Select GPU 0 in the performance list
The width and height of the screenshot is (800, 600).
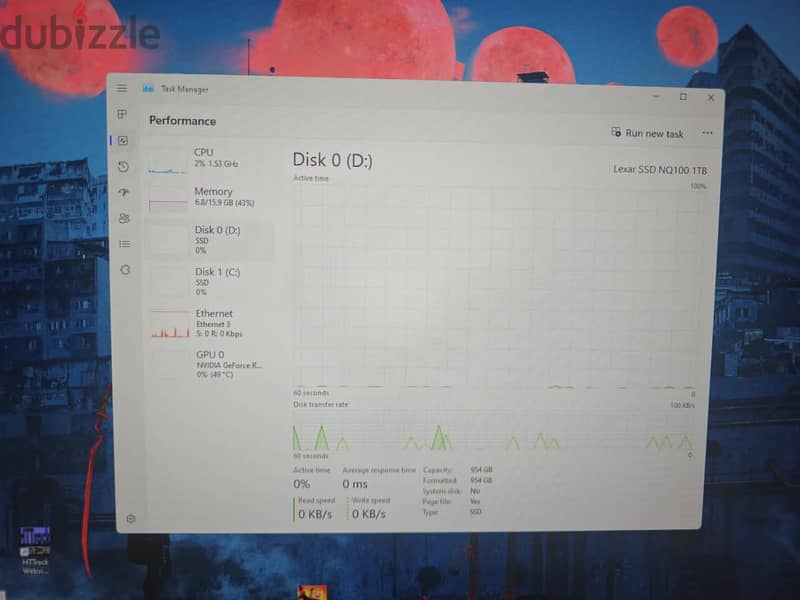(211, 364)
